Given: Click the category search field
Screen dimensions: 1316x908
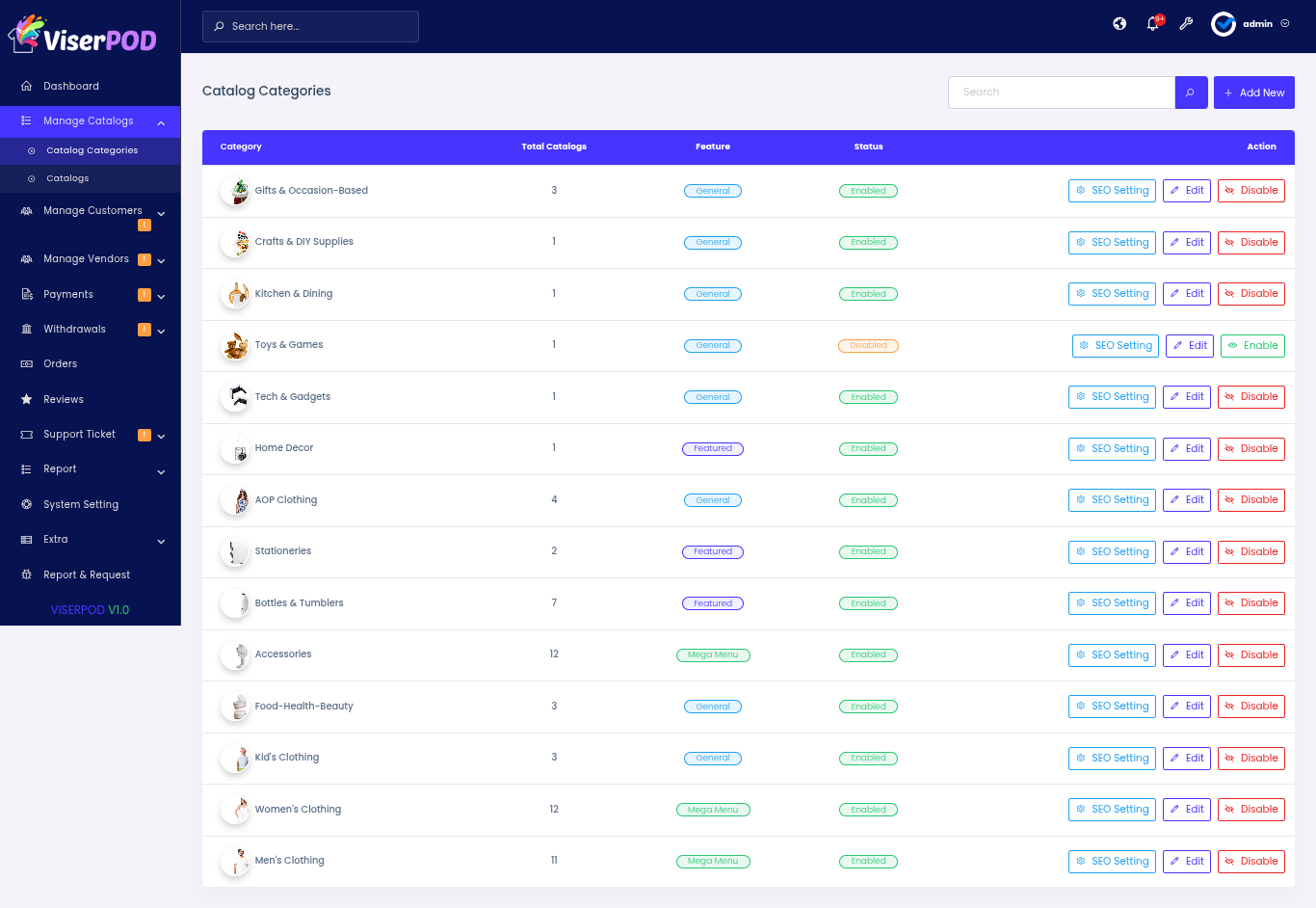Looking at the screenshot, I should [1061, 93].
